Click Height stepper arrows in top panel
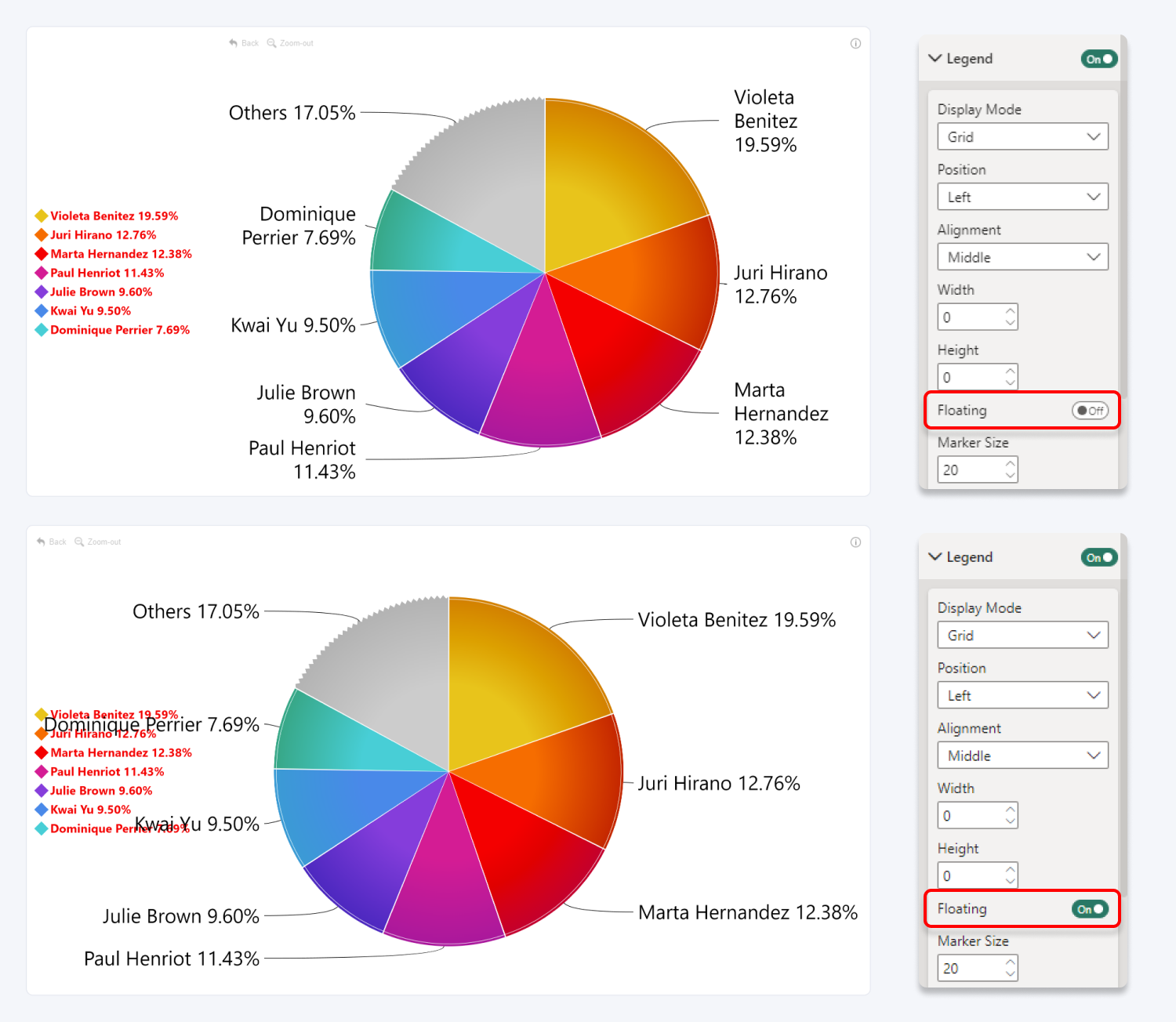Image resolution: width=1176 pixels, height=1022 pixels. (x=1011, y=377)
